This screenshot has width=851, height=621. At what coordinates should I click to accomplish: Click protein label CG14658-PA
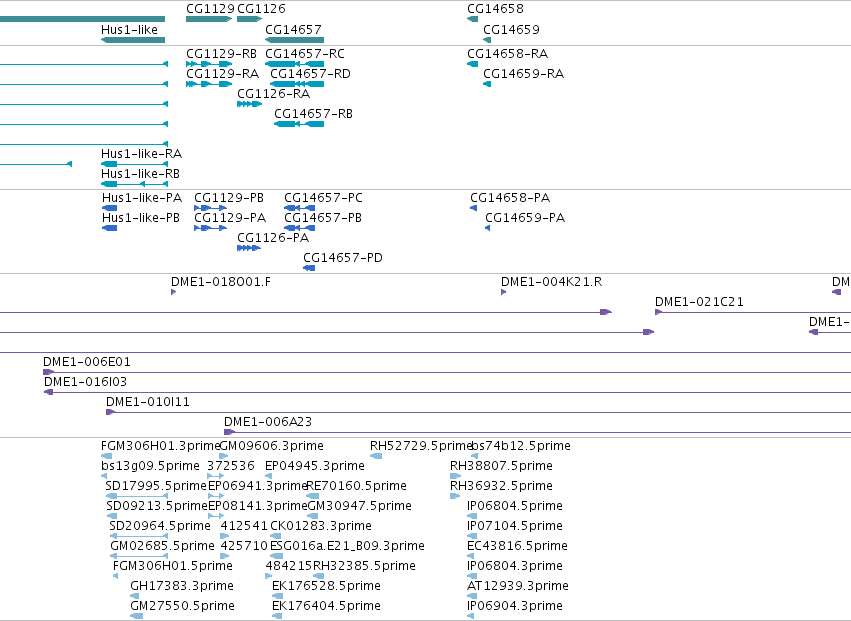click(x=510, y=198)
